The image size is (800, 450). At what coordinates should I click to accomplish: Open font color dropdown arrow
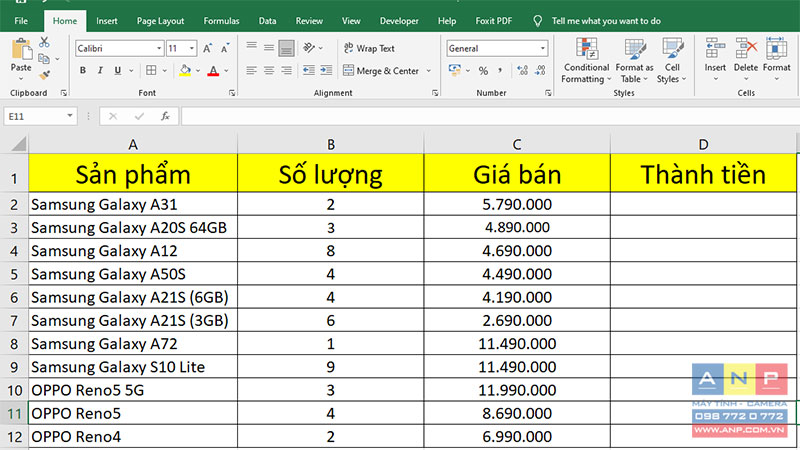(226, 71)
